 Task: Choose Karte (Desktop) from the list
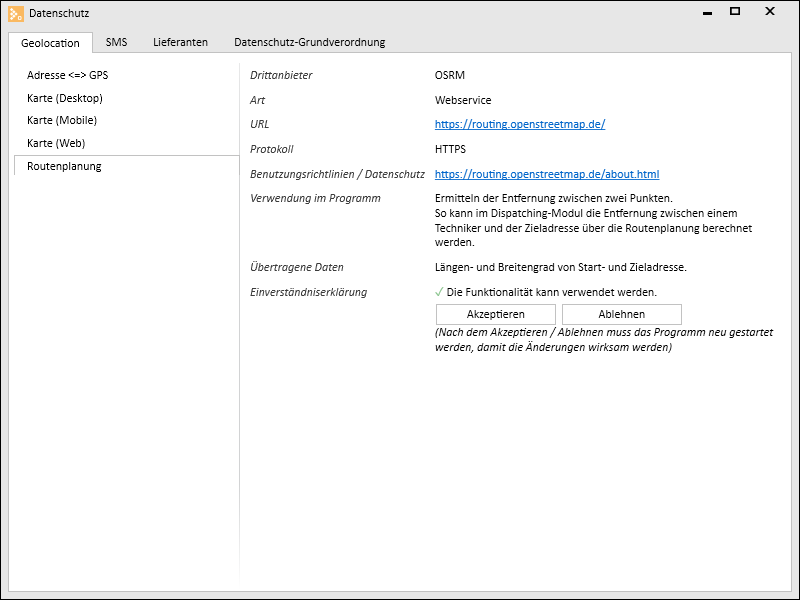[65, 98]
